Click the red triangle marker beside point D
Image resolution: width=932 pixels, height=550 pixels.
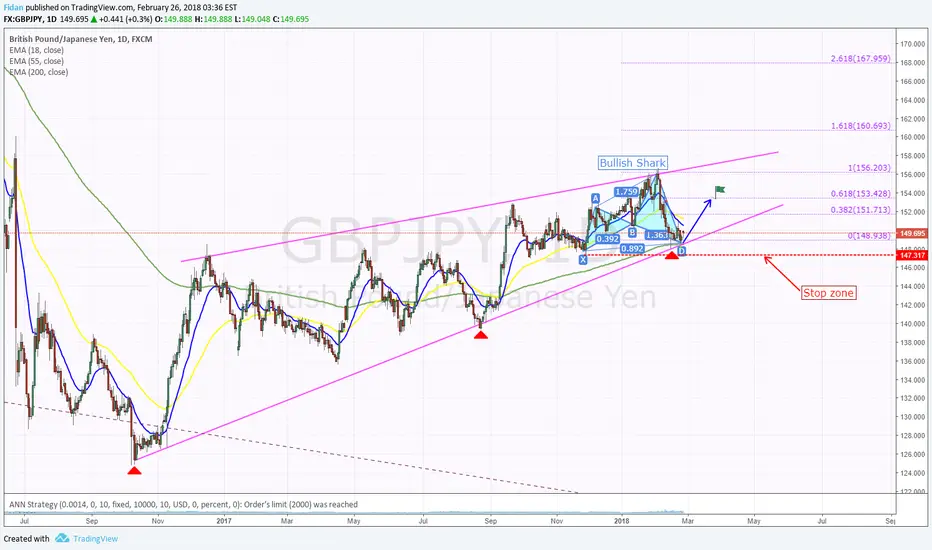(x=672, y=254)
